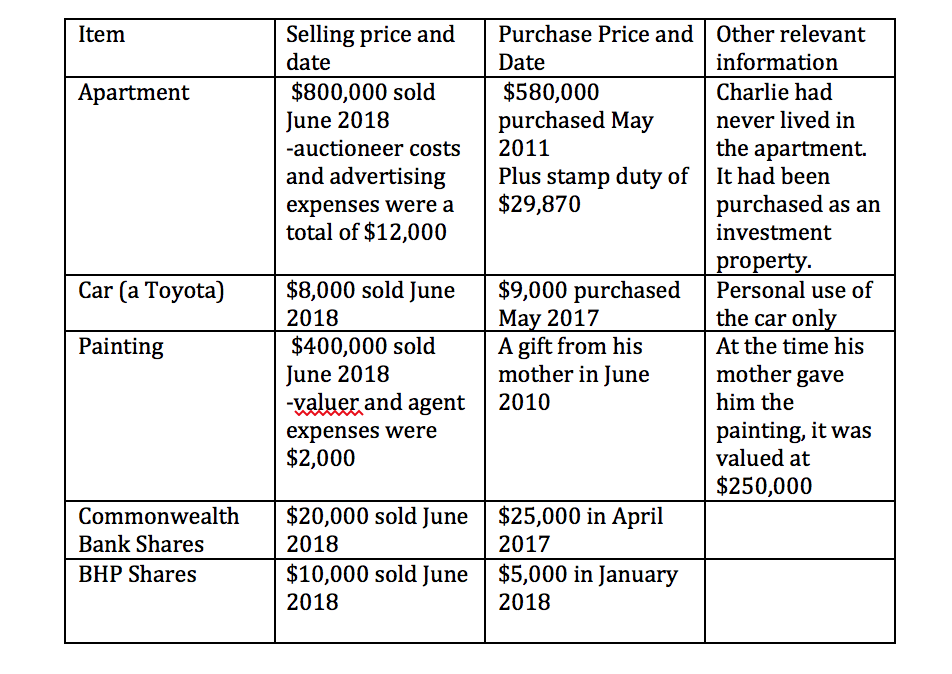The width and height of the screenshot is (952, 674).
Task: Click the "Item" column header cell
Action: click(102, 35)
